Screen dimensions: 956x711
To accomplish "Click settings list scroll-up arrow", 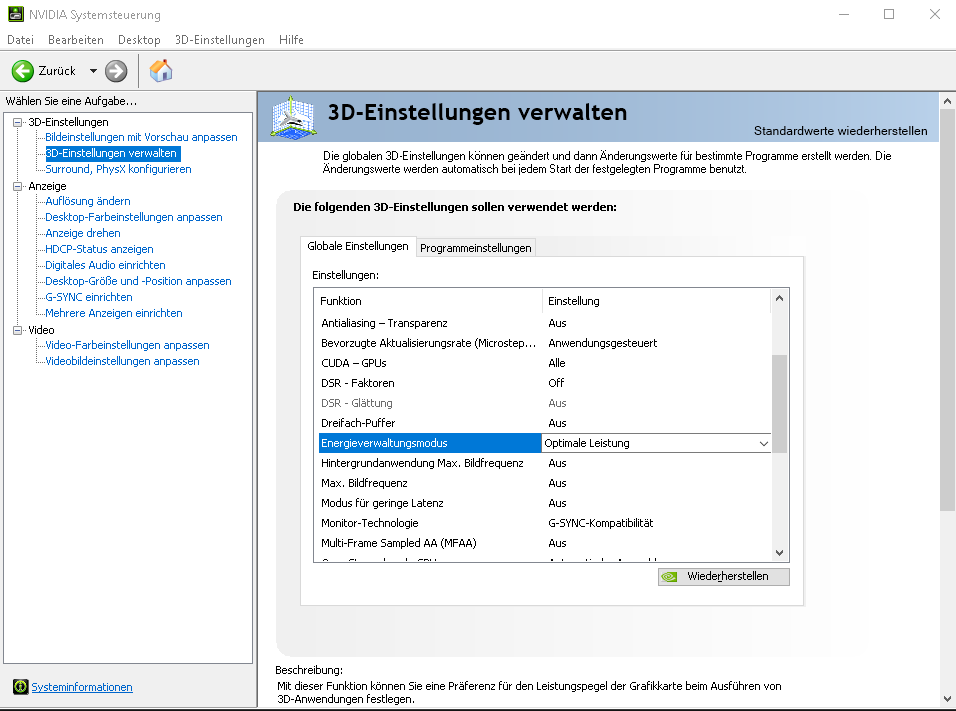I will (779, 298).
